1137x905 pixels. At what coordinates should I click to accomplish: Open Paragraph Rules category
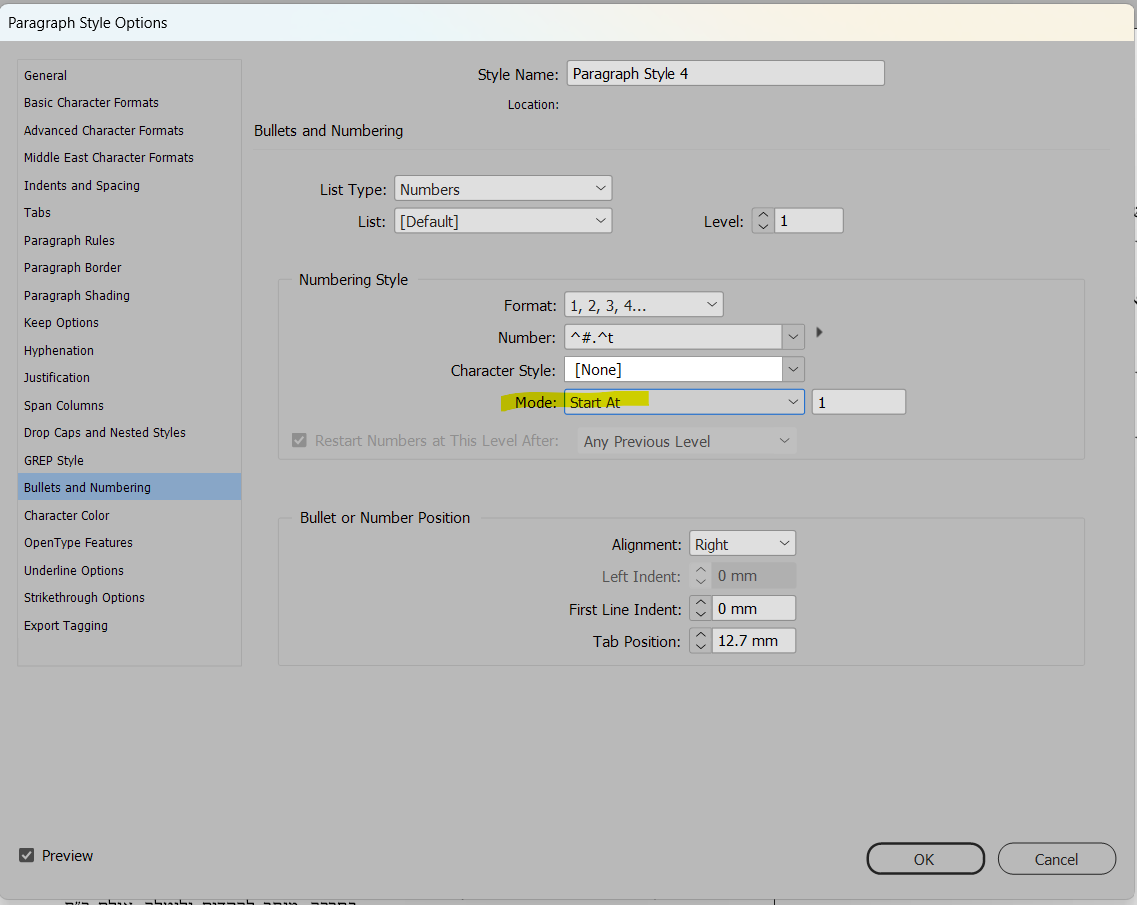coord(69,241)
